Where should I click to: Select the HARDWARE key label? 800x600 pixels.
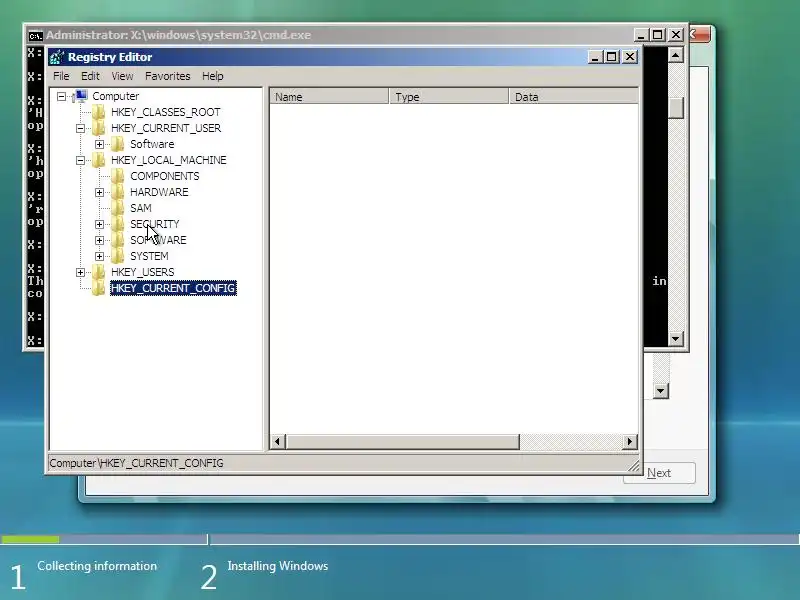click(159, 192)
